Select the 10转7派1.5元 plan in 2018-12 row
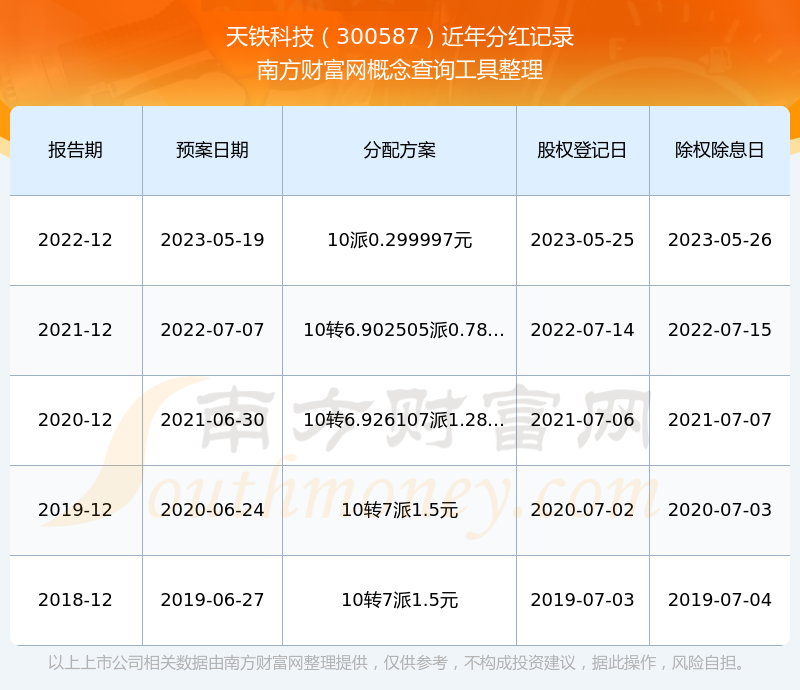This screenshot has width=800, height=690. (399, 599)
